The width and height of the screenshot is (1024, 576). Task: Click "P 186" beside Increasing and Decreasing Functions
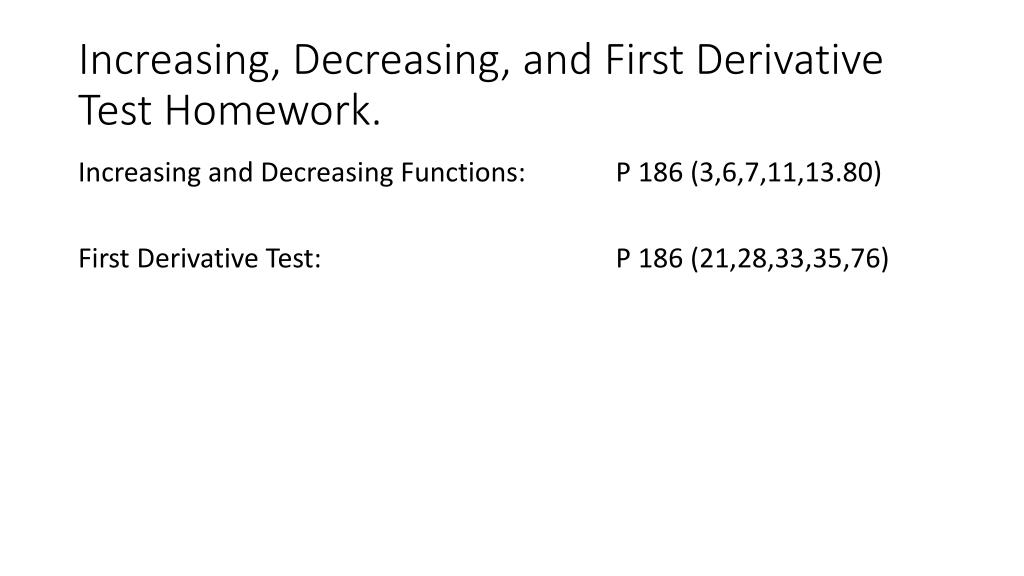pyautogui.click(x=649, y=172)
